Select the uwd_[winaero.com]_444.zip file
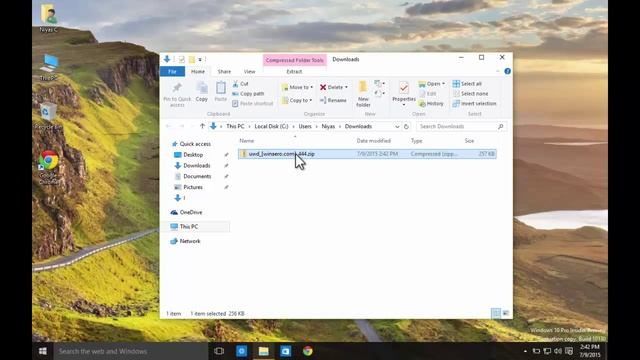The width and height of the screenshot is (640, 360). [x=367, y=154]
